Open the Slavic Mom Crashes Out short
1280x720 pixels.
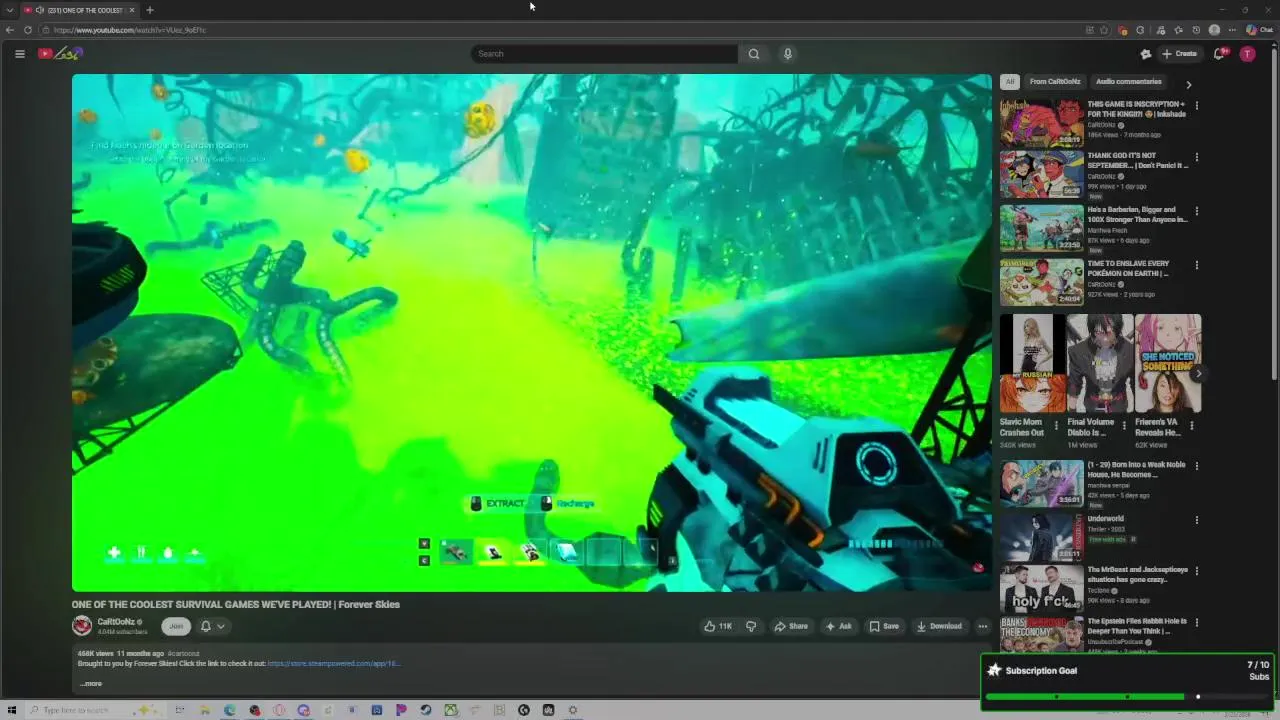pyautogui.click(x=1031, y=363)
